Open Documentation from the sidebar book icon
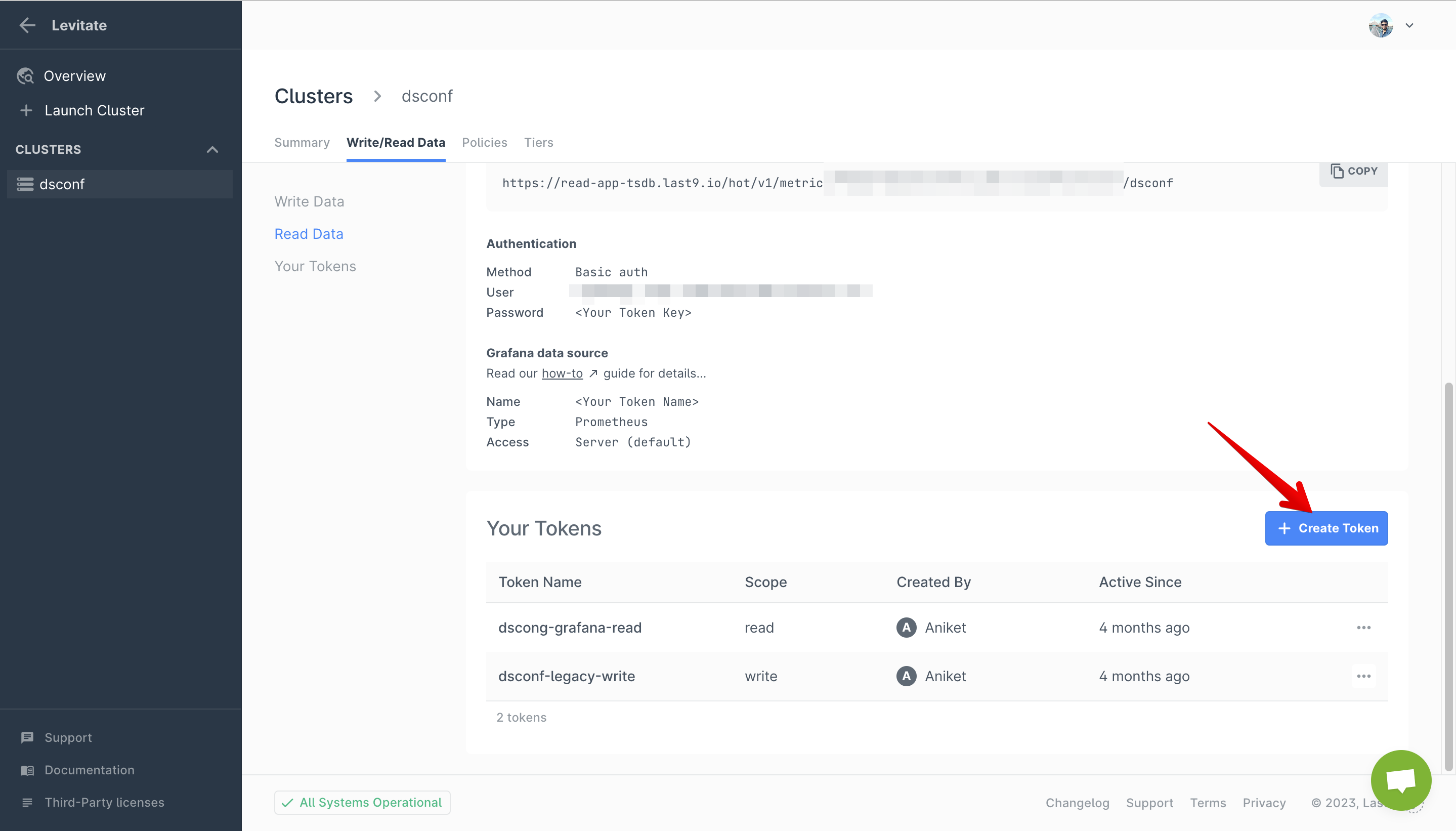 (27, 770)
